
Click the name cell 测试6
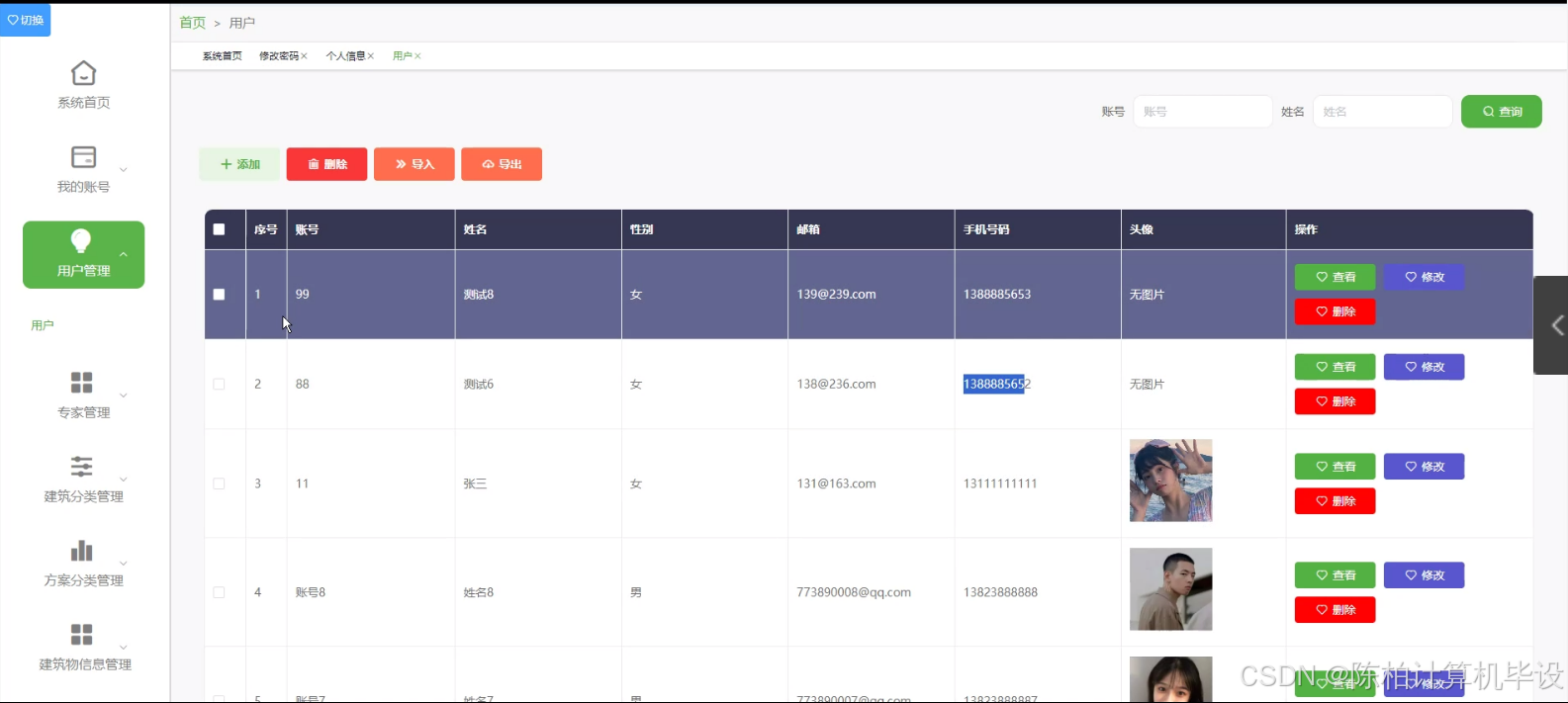pyautogui.click(x=479, y=385)
